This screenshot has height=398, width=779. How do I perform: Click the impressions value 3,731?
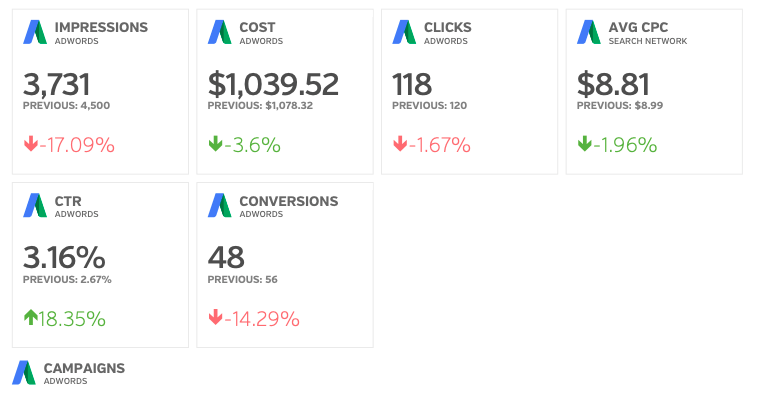(x=57, y=84)
